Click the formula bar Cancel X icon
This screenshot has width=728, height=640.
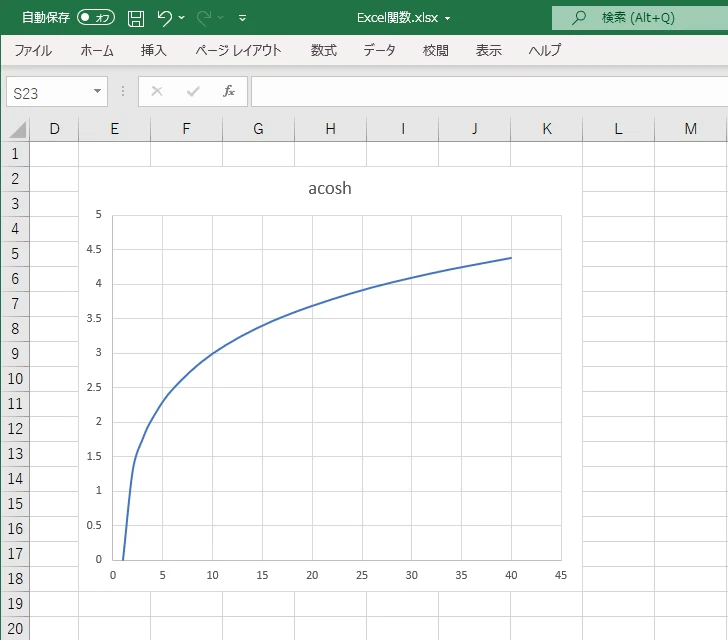[157, 91]
